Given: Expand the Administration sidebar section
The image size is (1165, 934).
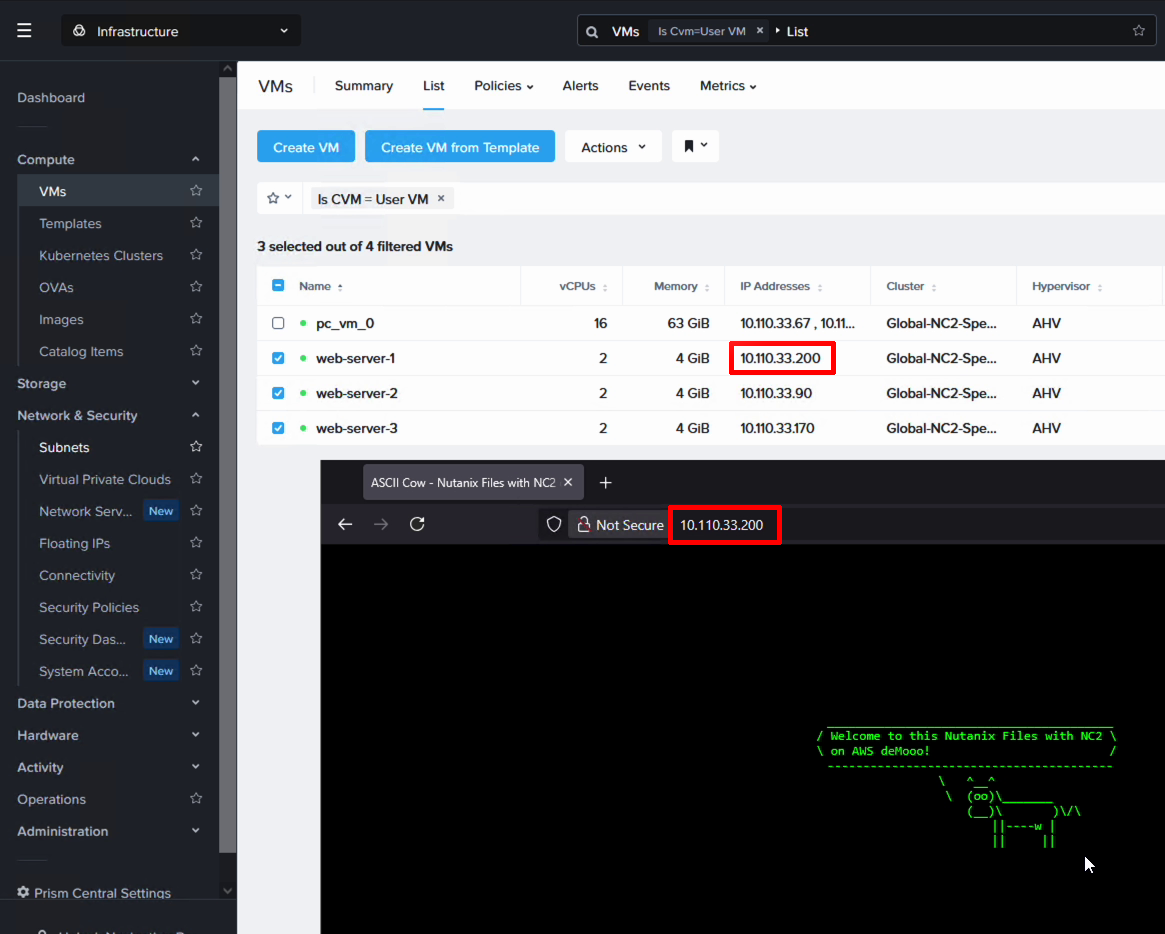Looking at the screenshot, I should click(195, 830).
